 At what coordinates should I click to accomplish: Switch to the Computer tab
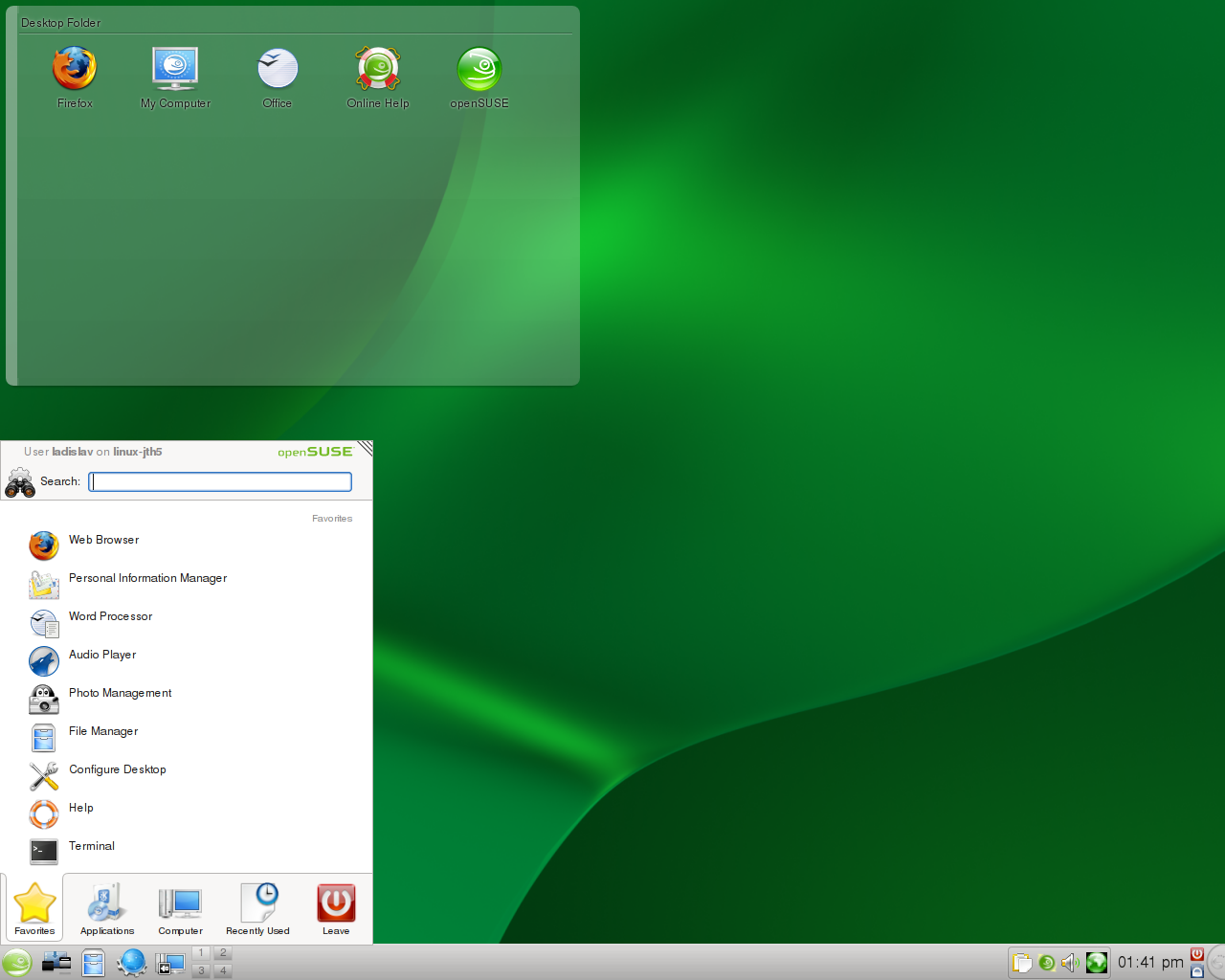click(180, 908)
